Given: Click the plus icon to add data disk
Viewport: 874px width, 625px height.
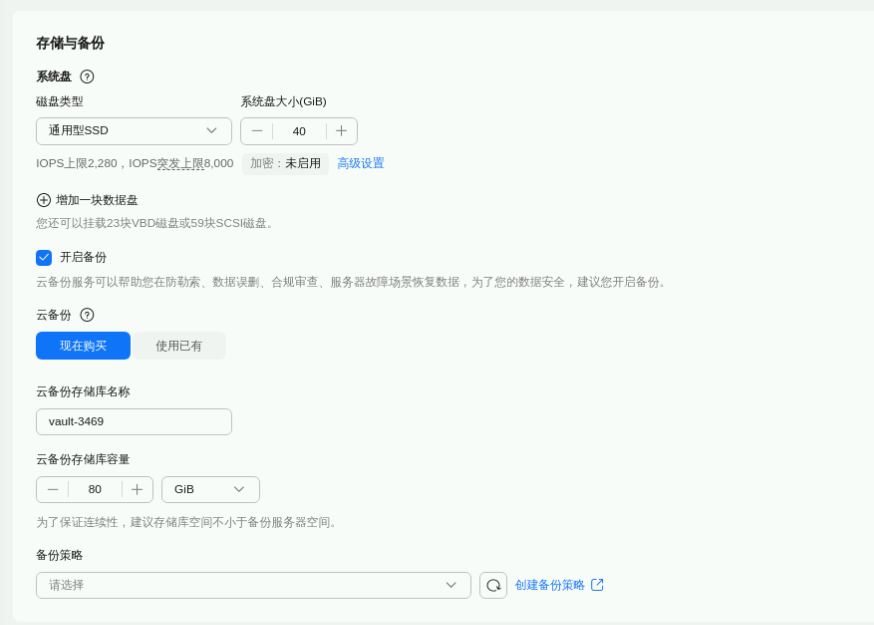Looking at the screenshot, I should [x=43, y=200].
